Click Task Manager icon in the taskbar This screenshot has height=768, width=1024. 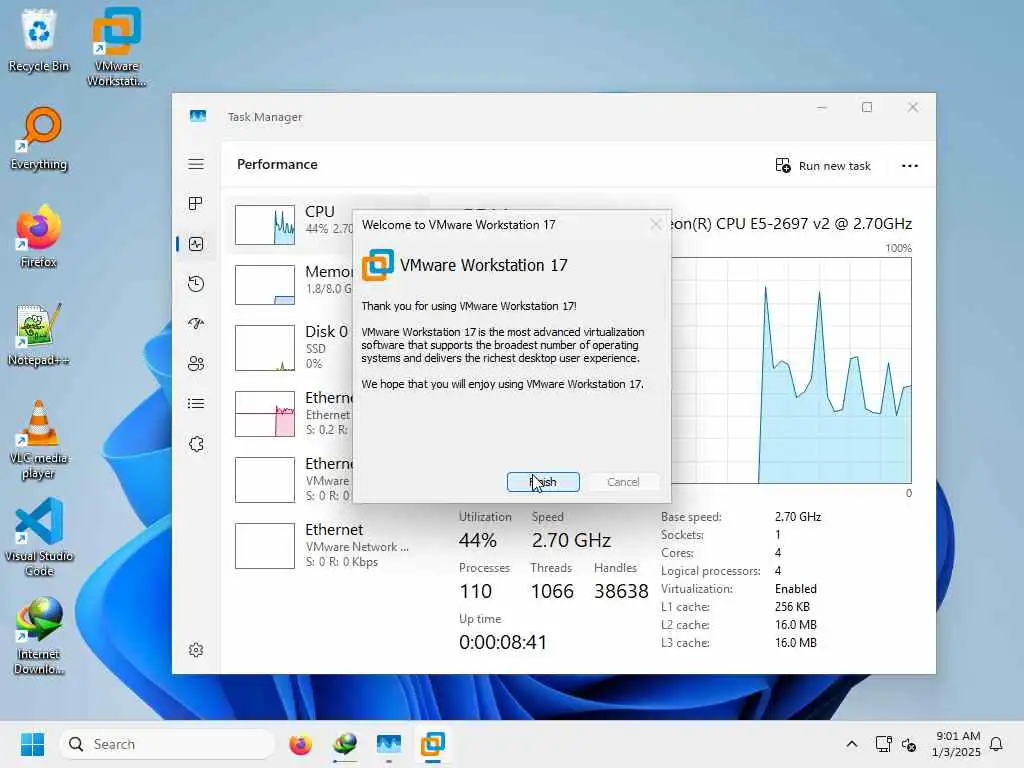pos(389,744)
